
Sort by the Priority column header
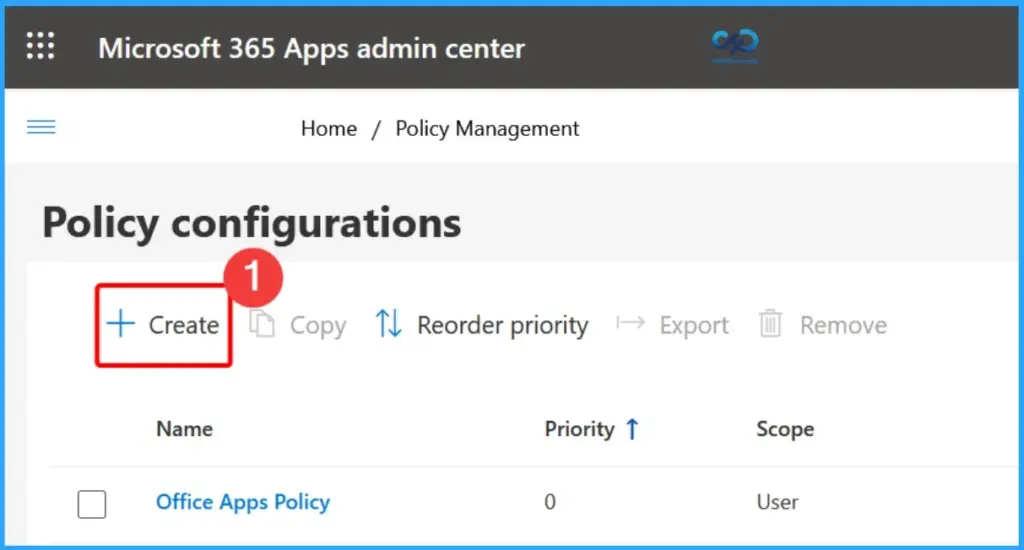(x=592, y=429)
